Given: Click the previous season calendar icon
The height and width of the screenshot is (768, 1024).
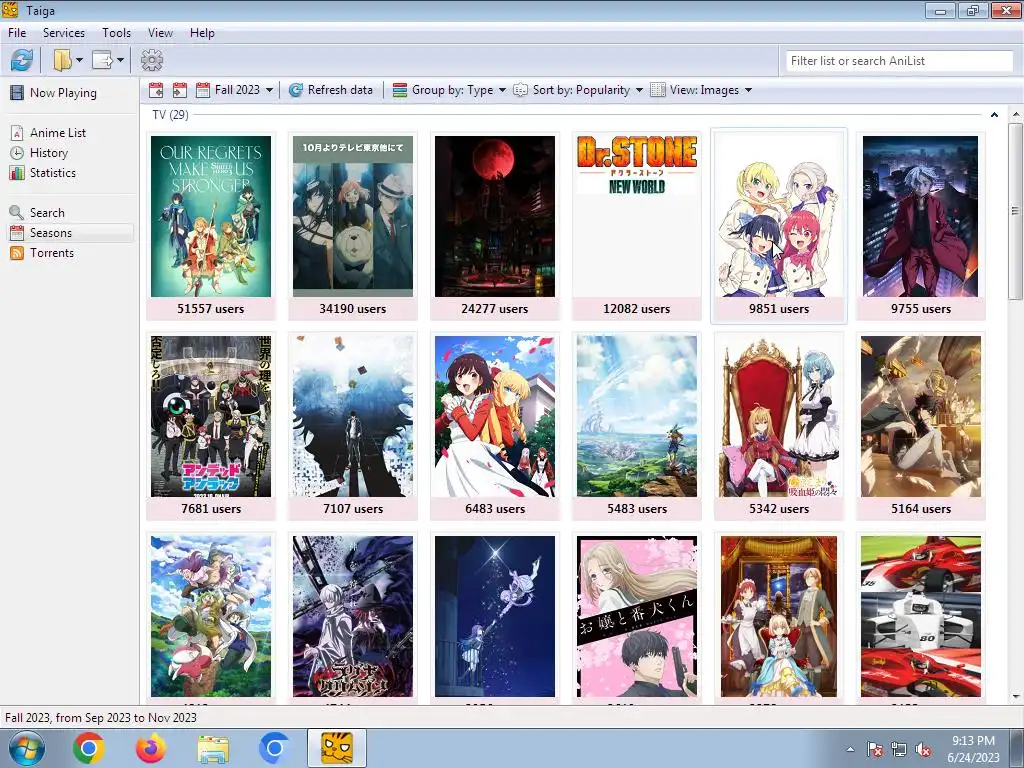Looking at the screenshot, I should [x=155, y=90].
